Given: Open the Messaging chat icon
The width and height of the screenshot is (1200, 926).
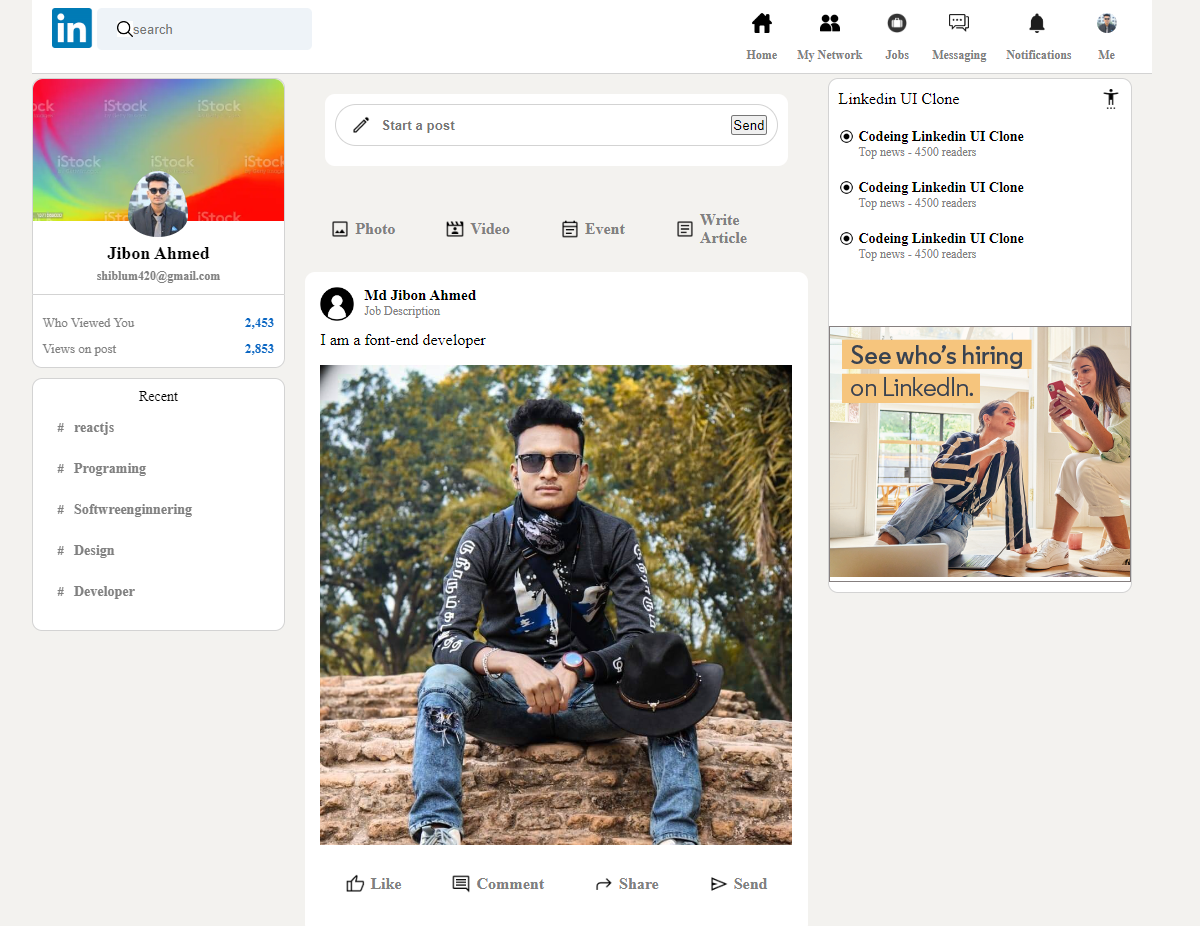Looking at the screenshot, I should [x=959, y=23].
